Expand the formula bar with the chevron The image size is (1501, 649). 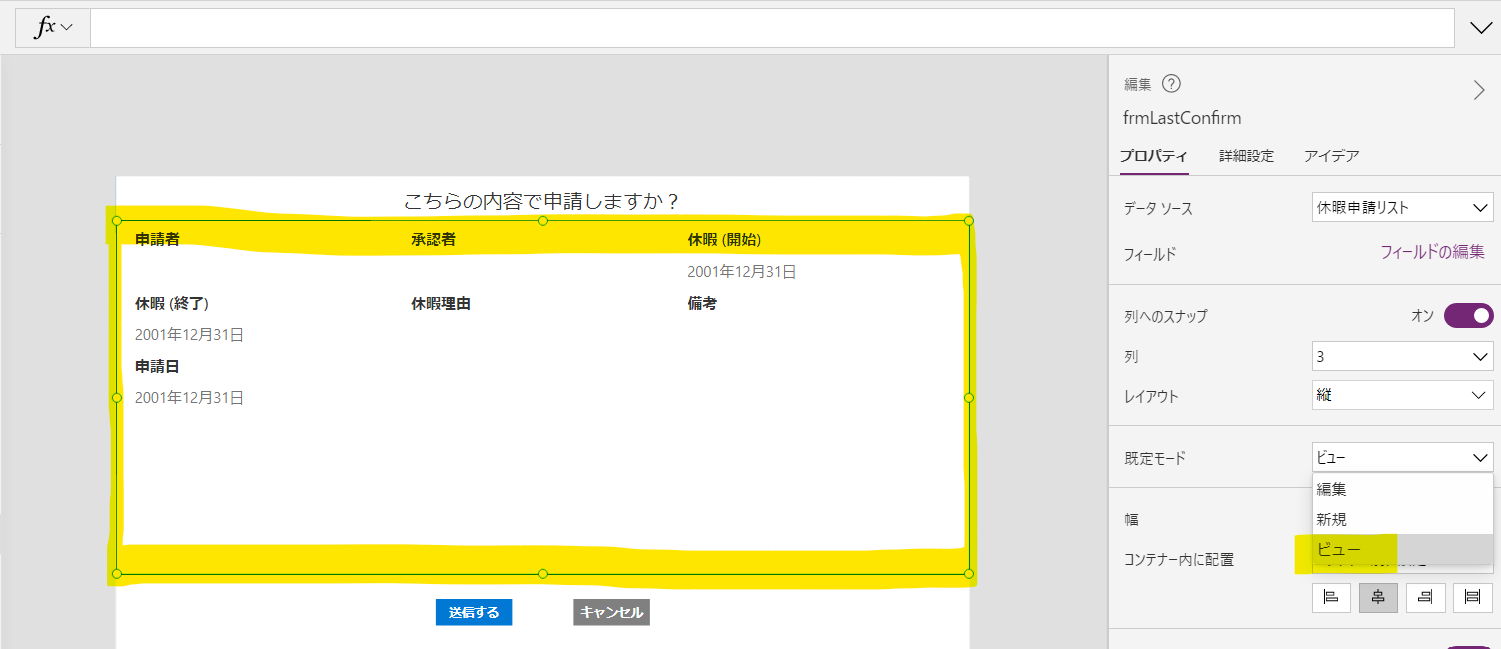(1481, 28)
